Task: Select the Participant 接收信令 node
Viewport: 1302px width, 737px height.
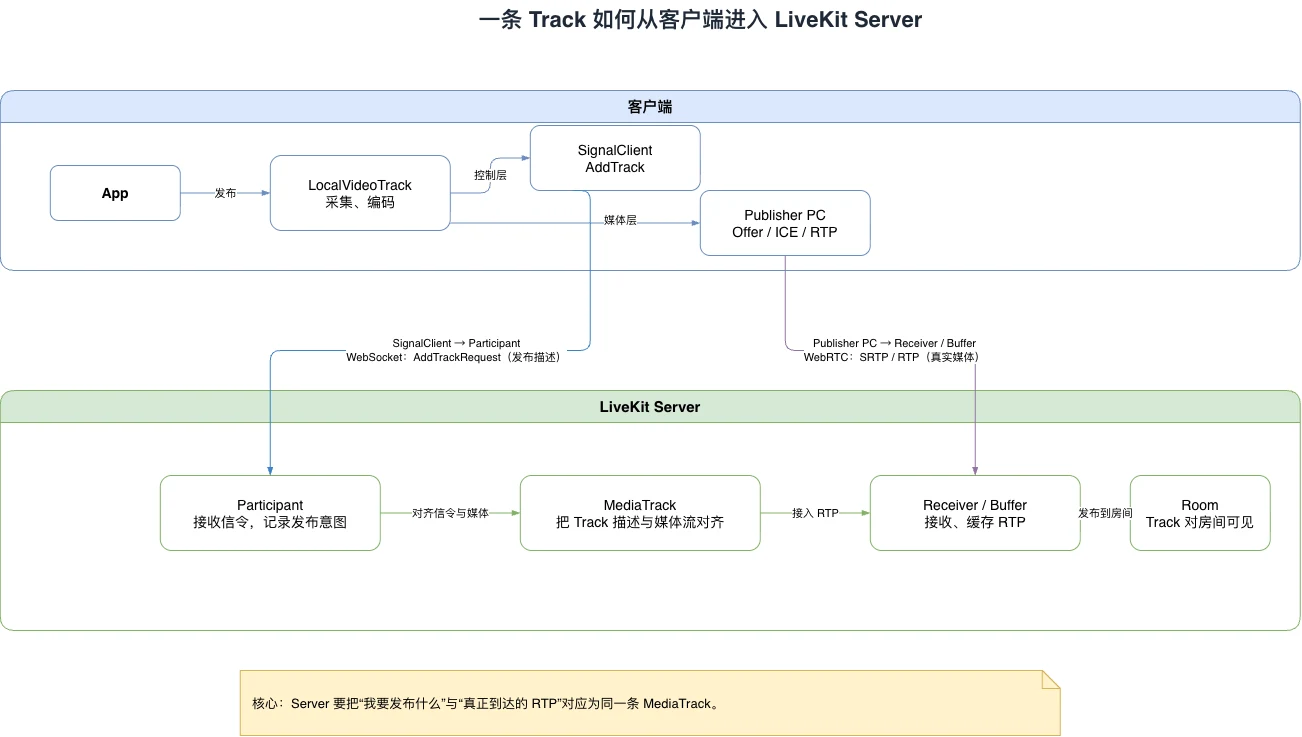Action: pyautogui.click(x=270, y=513)
